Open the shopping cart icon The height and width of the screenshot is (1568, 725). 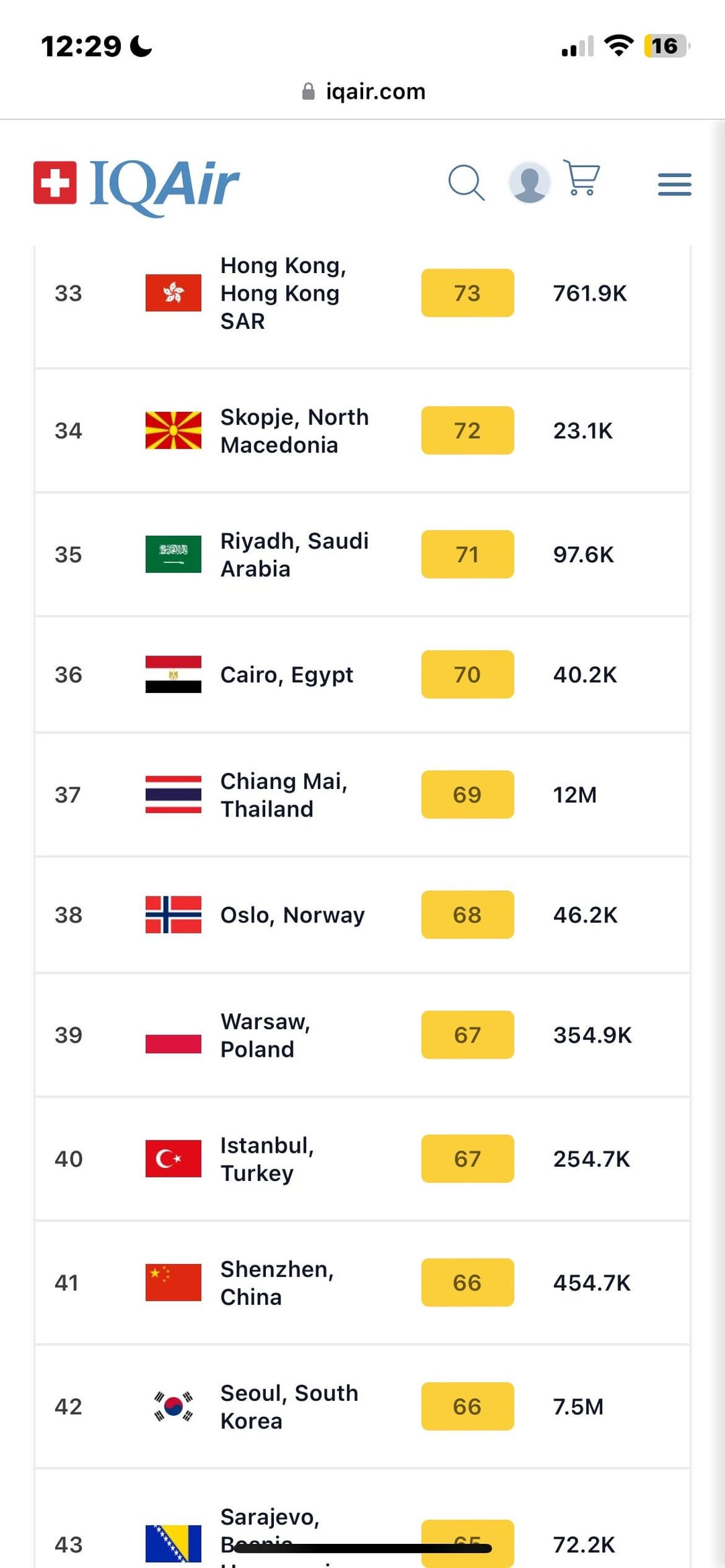click(581, 177)
